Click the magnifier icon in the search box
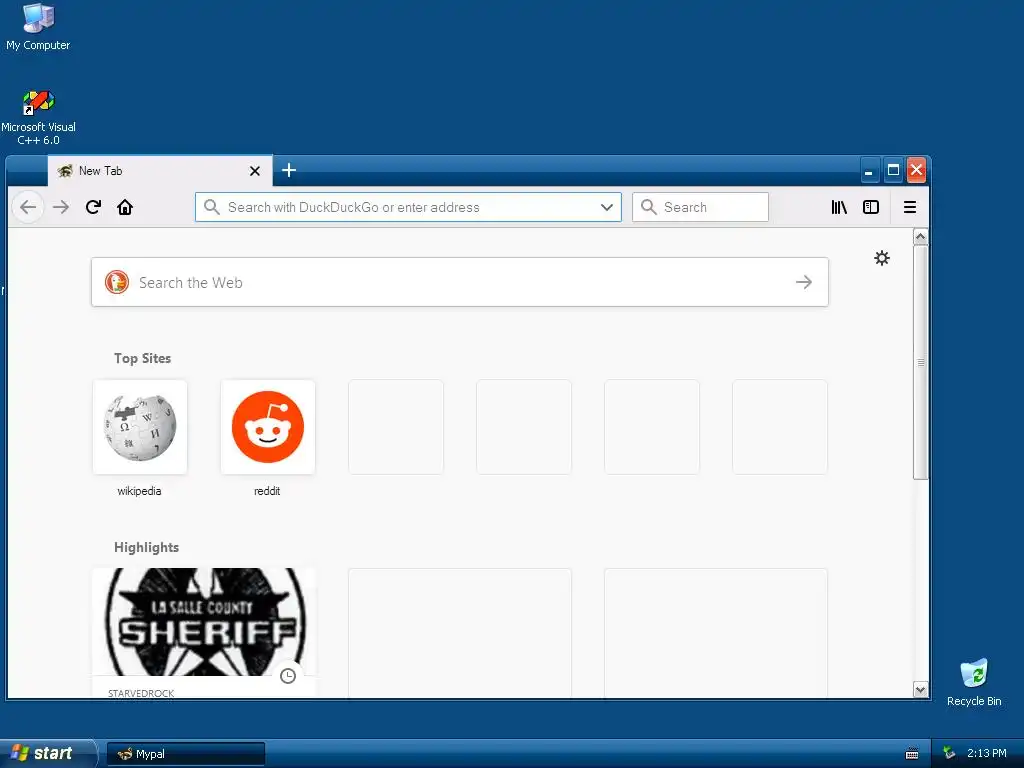The height and width of the screenshot is (768, 1024). [648, 207]
